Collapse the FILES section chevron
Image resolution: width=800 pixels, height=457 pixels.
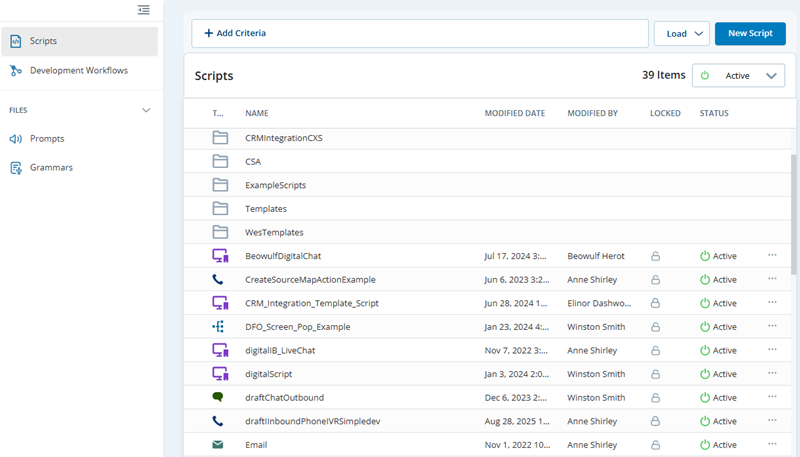(146, 110)
